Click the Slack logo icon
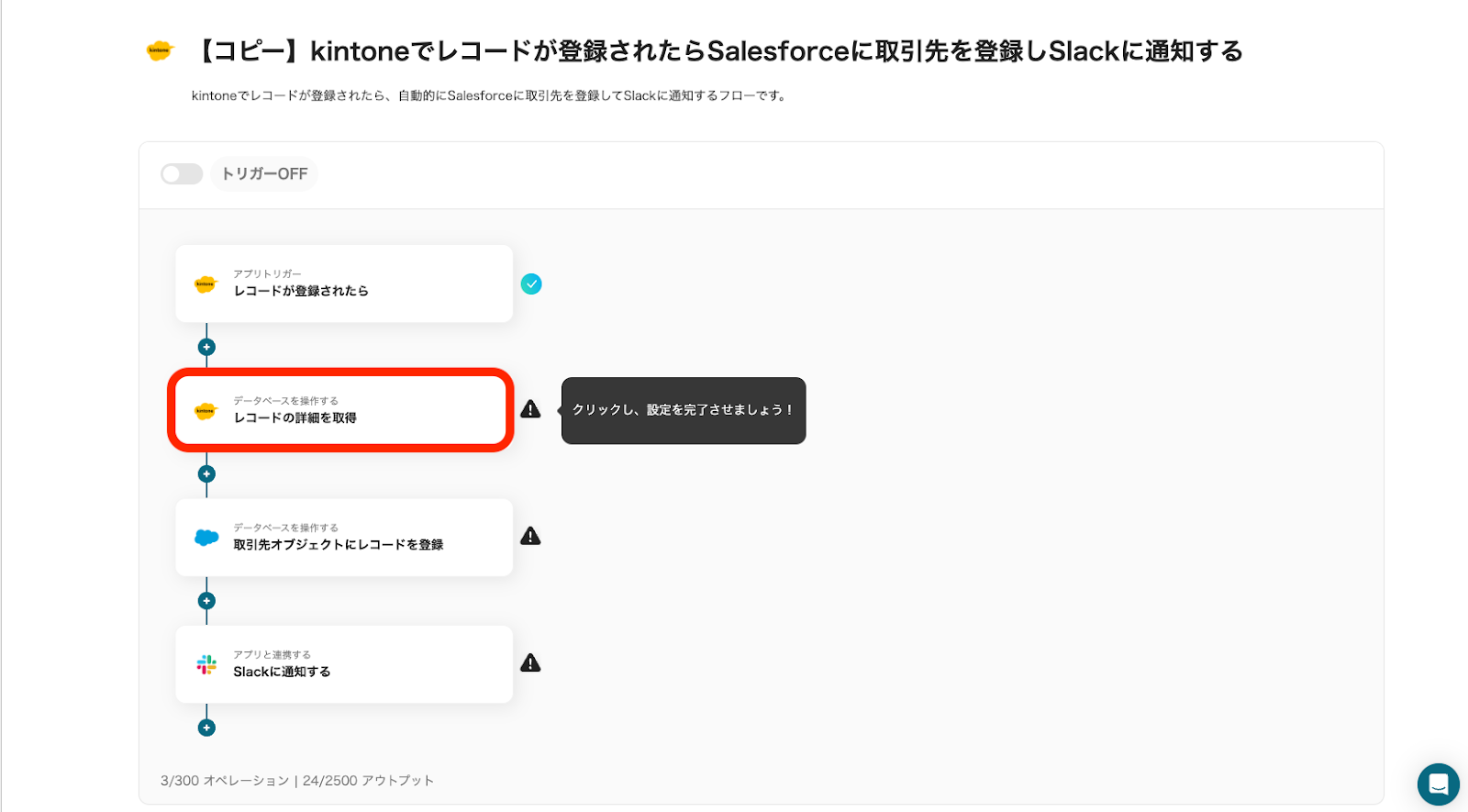Viewport: 1468px width, 812px height. point(206,664)
